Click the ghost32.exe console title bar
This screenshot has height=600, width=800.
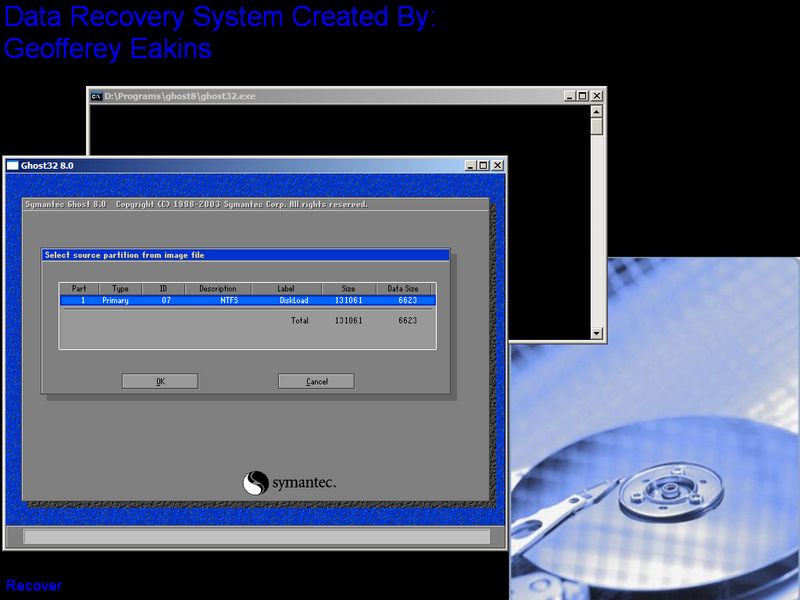click(x=347, y=96)
